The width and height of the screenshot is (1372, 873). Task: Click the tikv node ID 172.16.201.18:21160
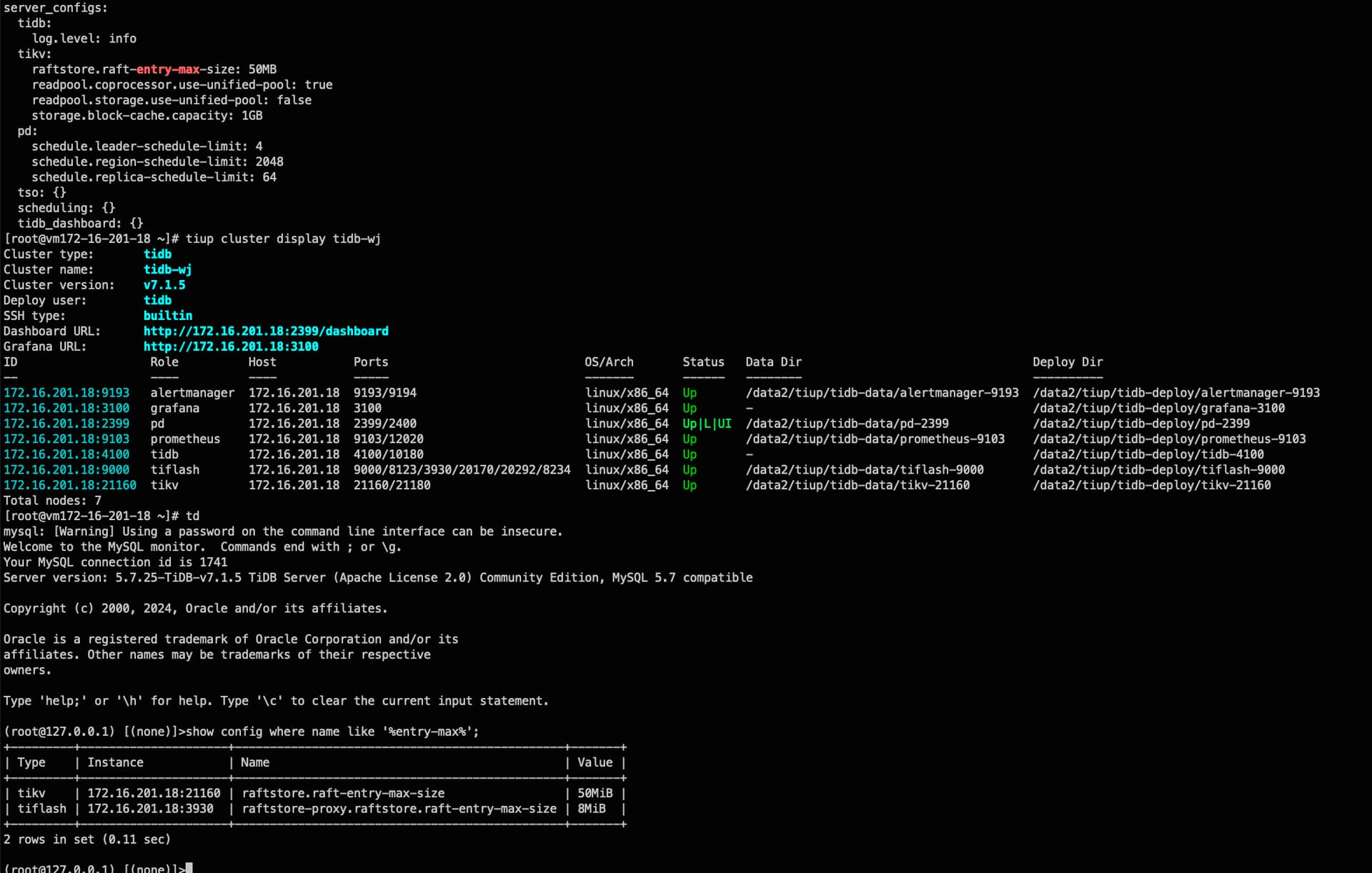tap(70, 485)
